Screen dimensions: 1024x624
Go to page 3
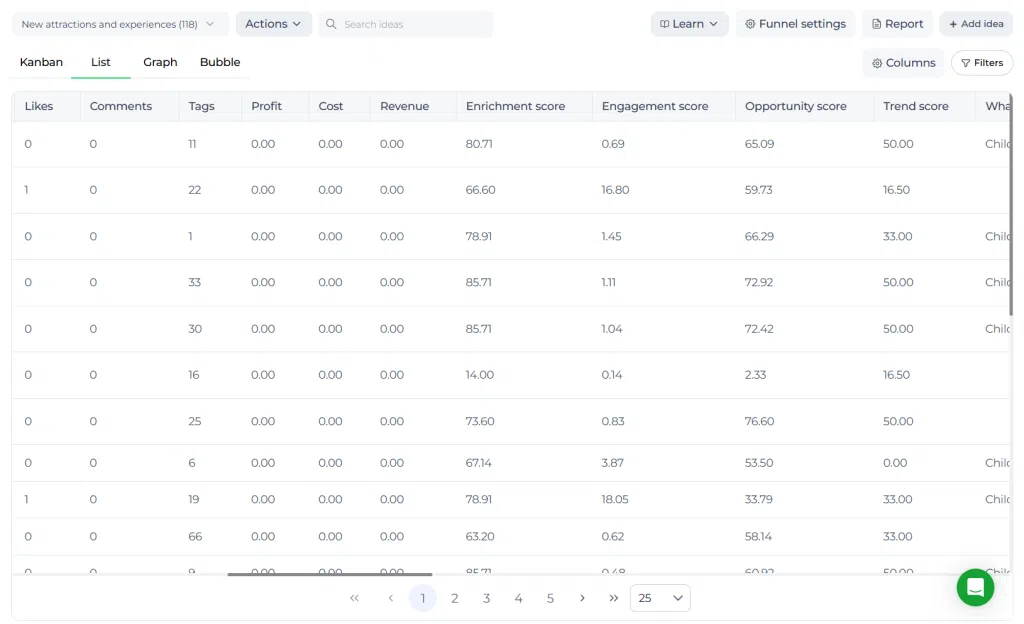coord(487,598)
